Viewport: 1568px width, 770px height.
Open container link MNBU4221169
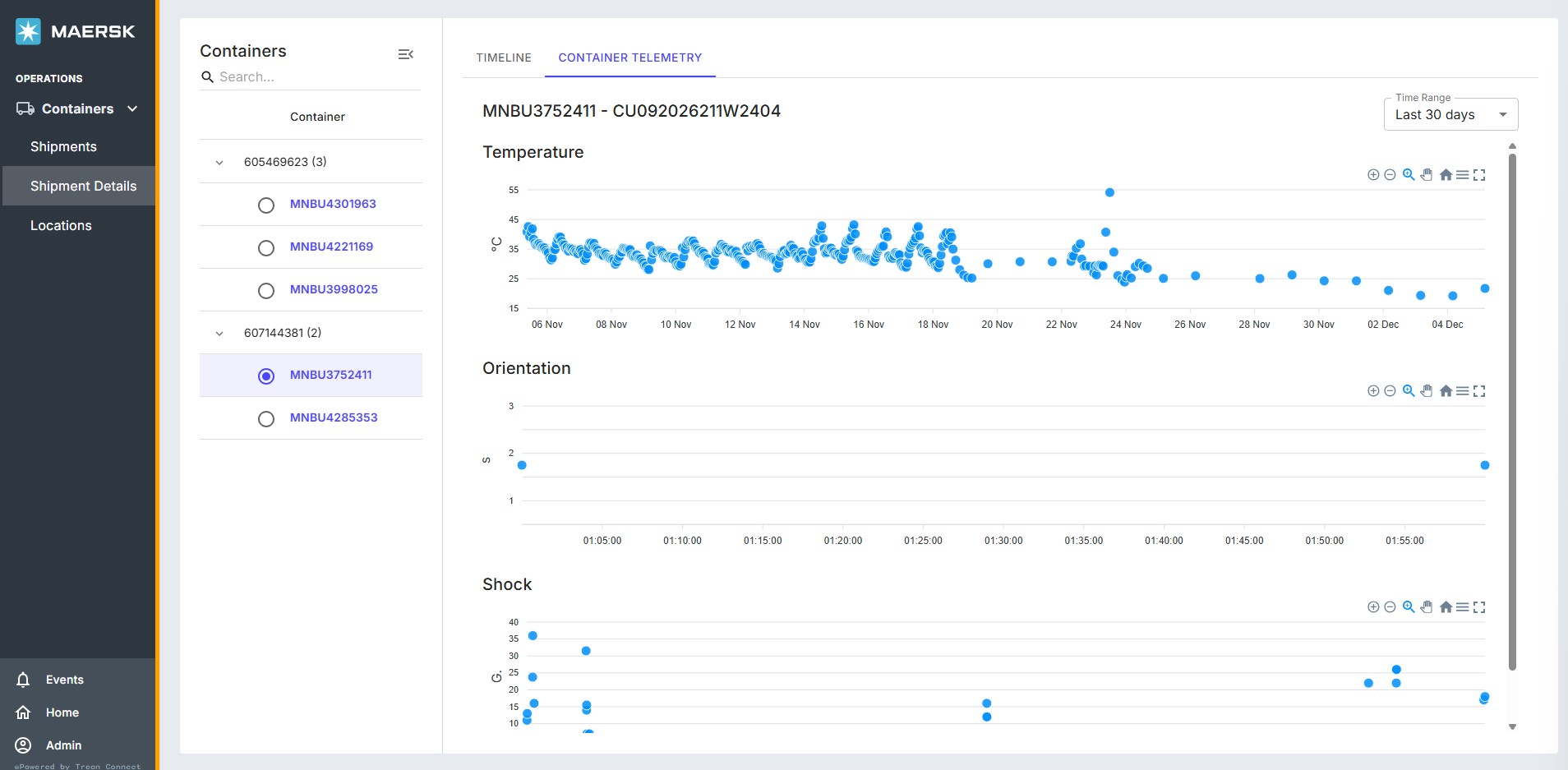click(331, 247)
